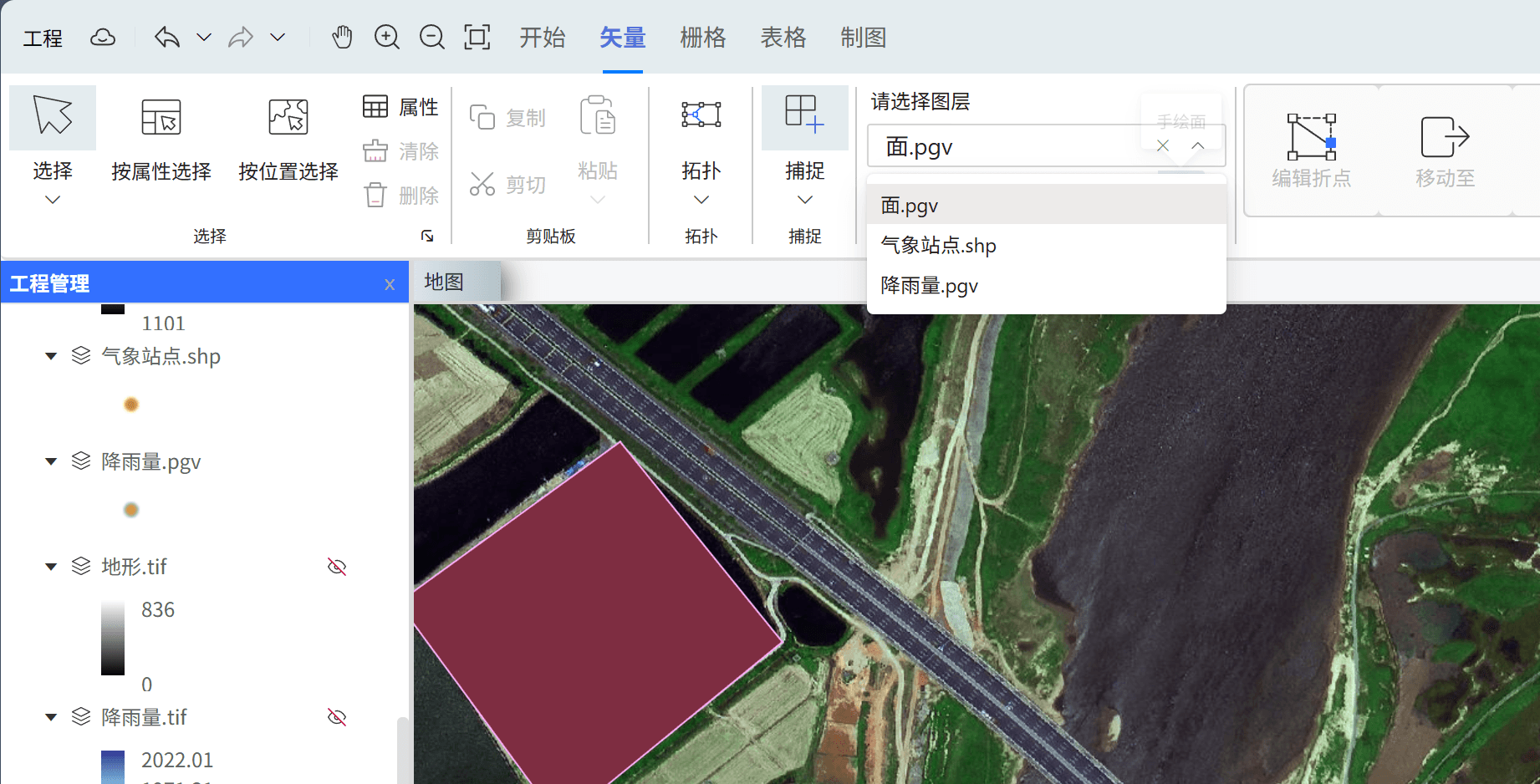1540x784 pixels.
Task: Click the full extent view icon
Action: [x=477, y=38]
